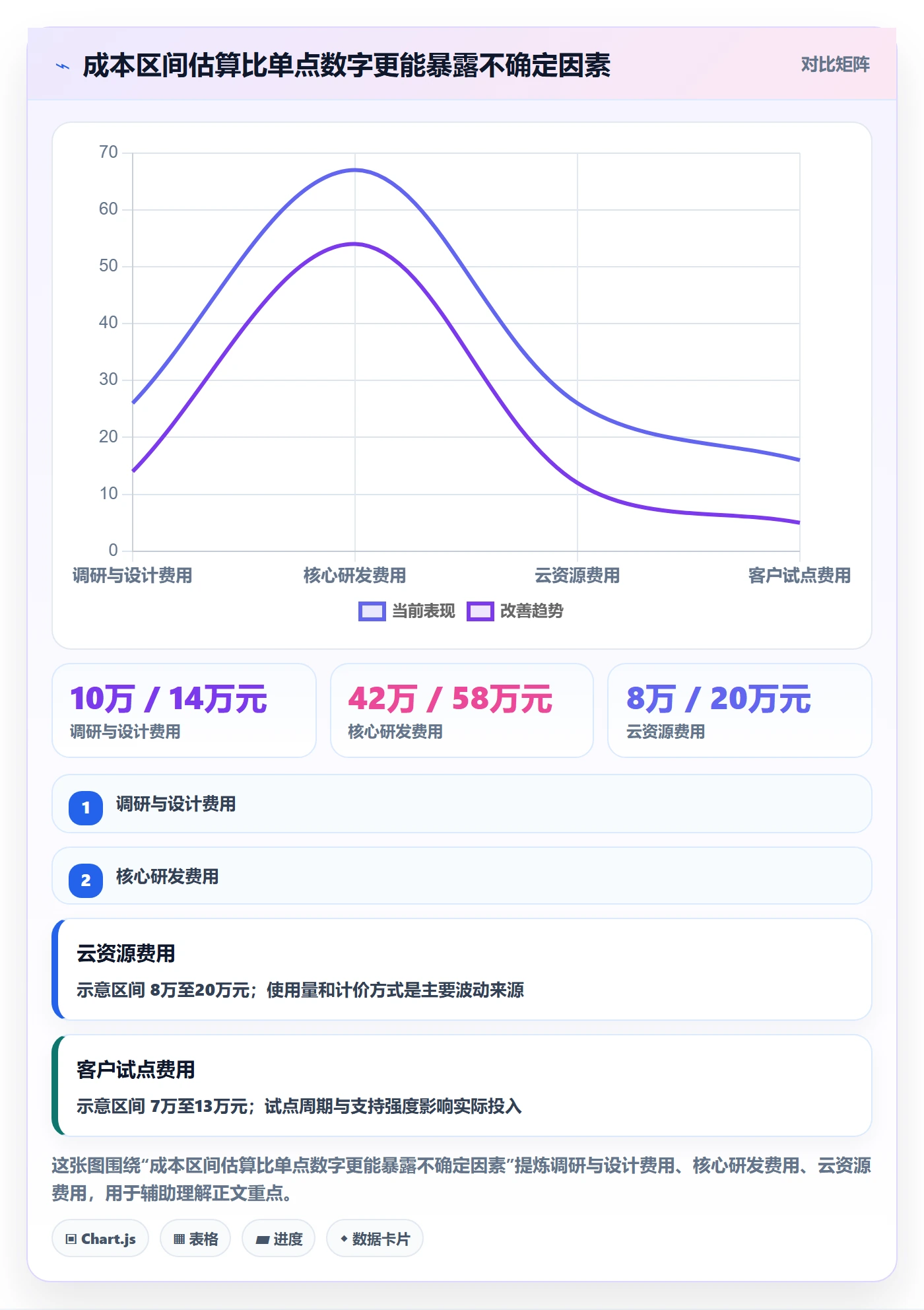Toggle the 当前表现 legend swatch
The image size is (924, 1310).
coord(372,611)
